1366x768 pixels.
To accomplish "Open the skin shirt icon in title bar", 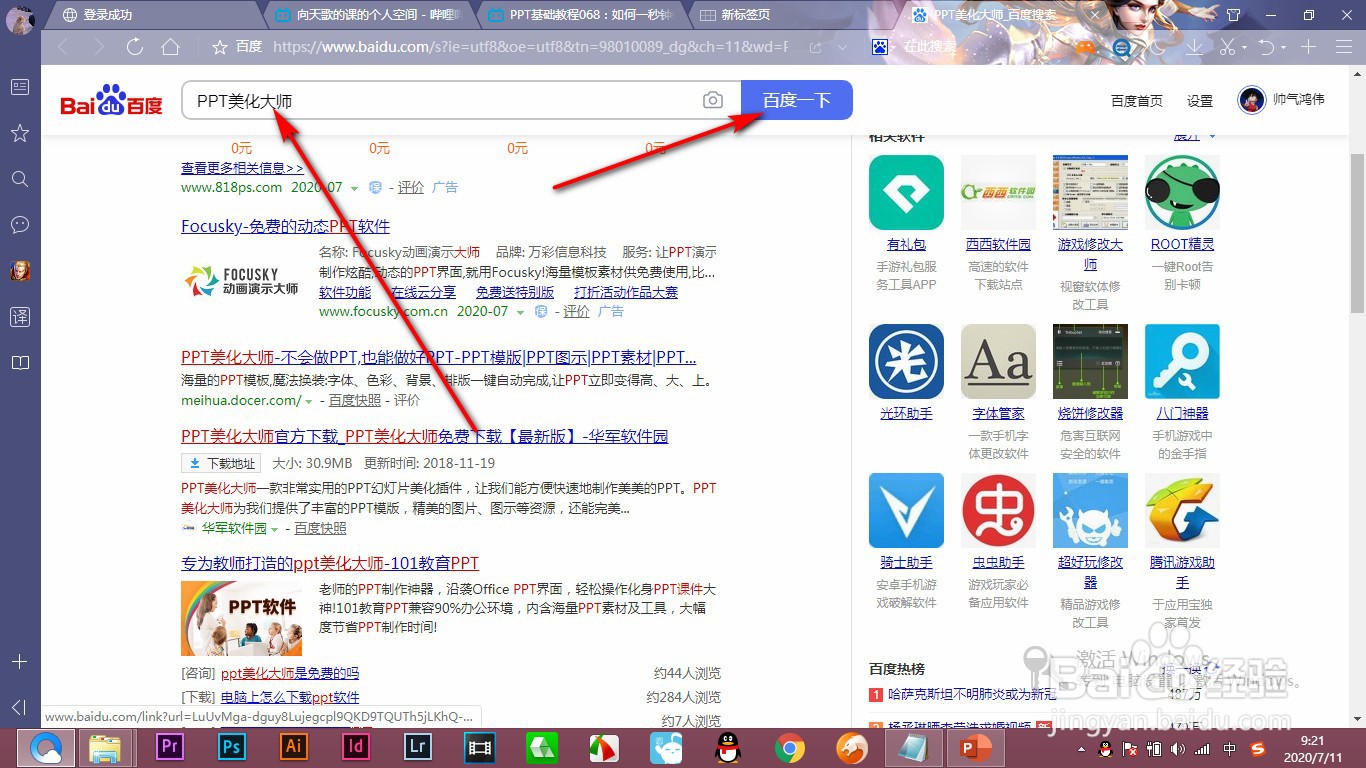I will [x=1233, y=15].
